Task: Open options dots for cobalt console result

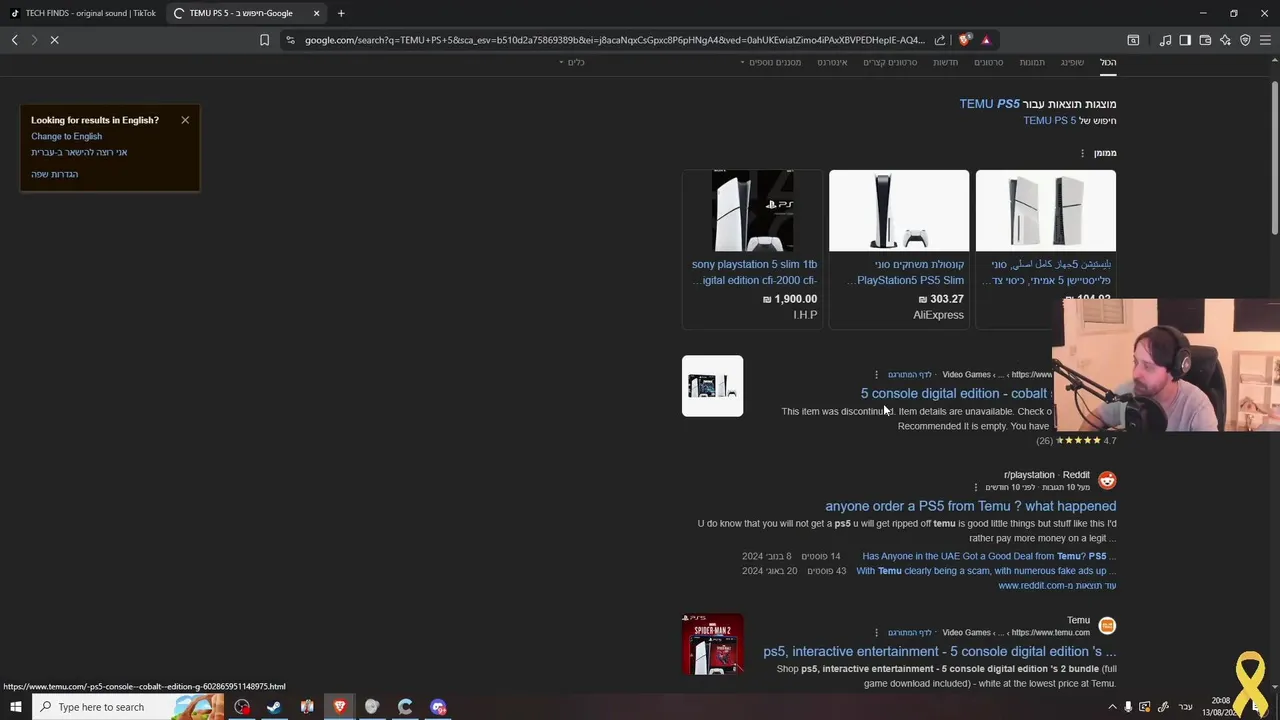Action: [876, 375]
